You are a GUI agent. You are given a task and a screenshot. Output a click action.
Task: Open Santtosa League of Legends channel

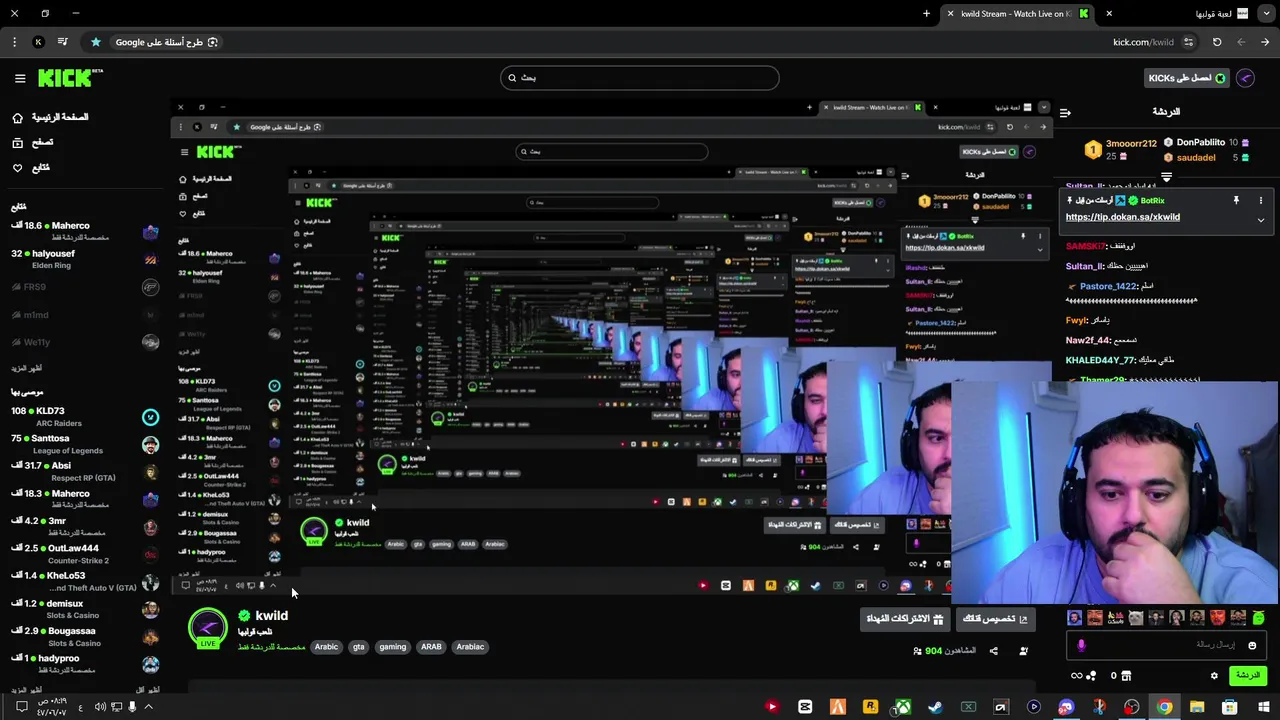coord(85,444)
